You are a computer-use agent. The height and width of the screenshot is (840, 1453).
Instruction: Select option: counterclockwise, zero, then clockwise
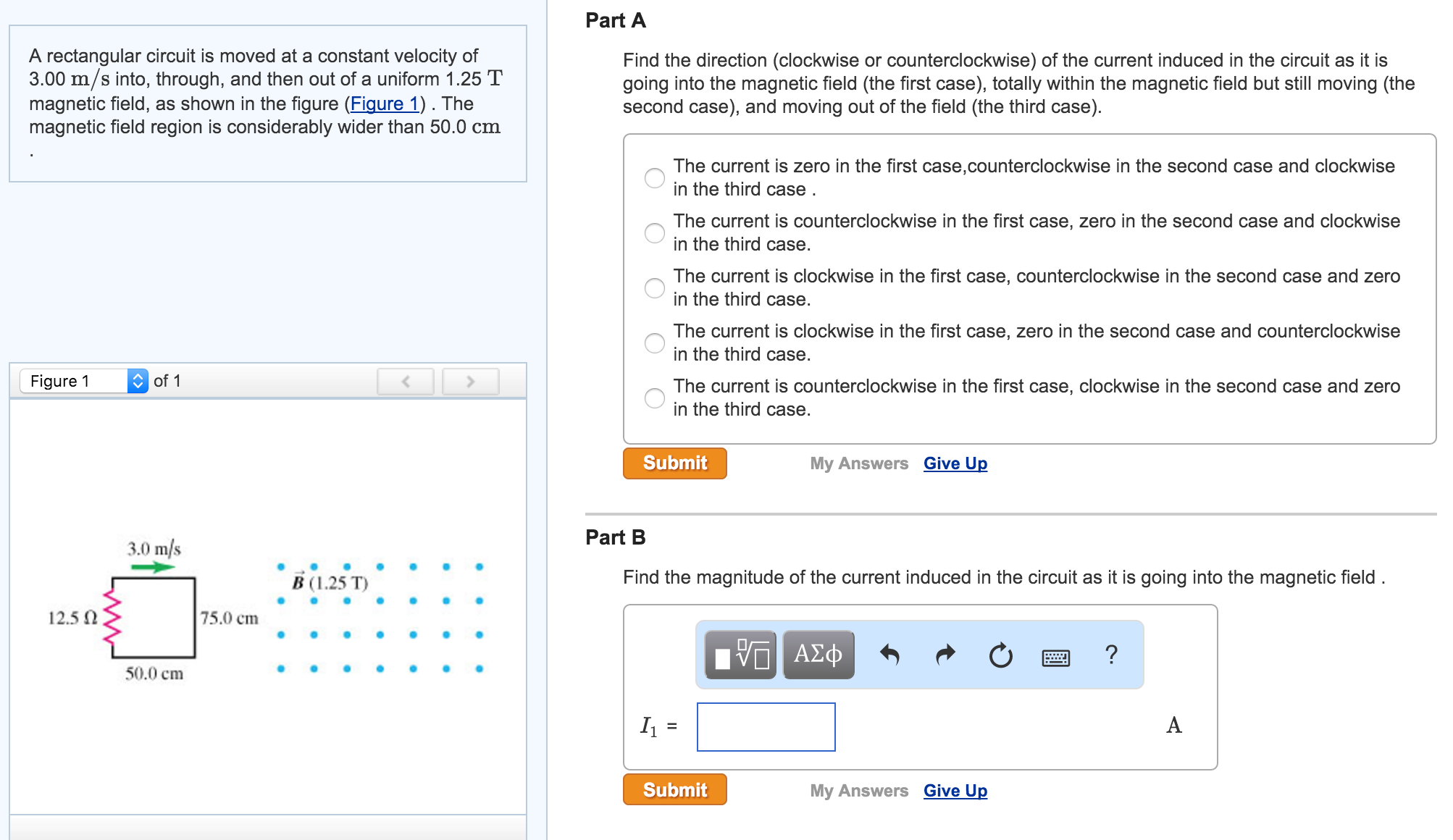tap(655, 233)
